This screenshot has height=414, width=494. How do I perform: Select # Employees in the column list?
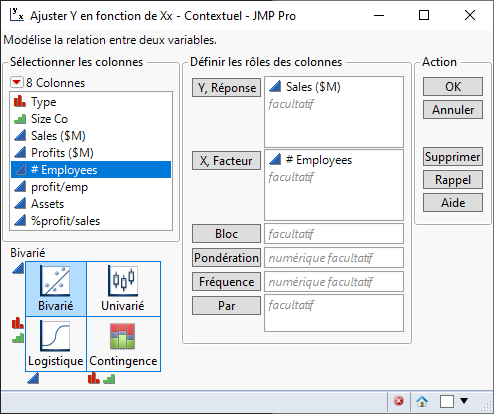pyautogui.click(x=91, y=170)
